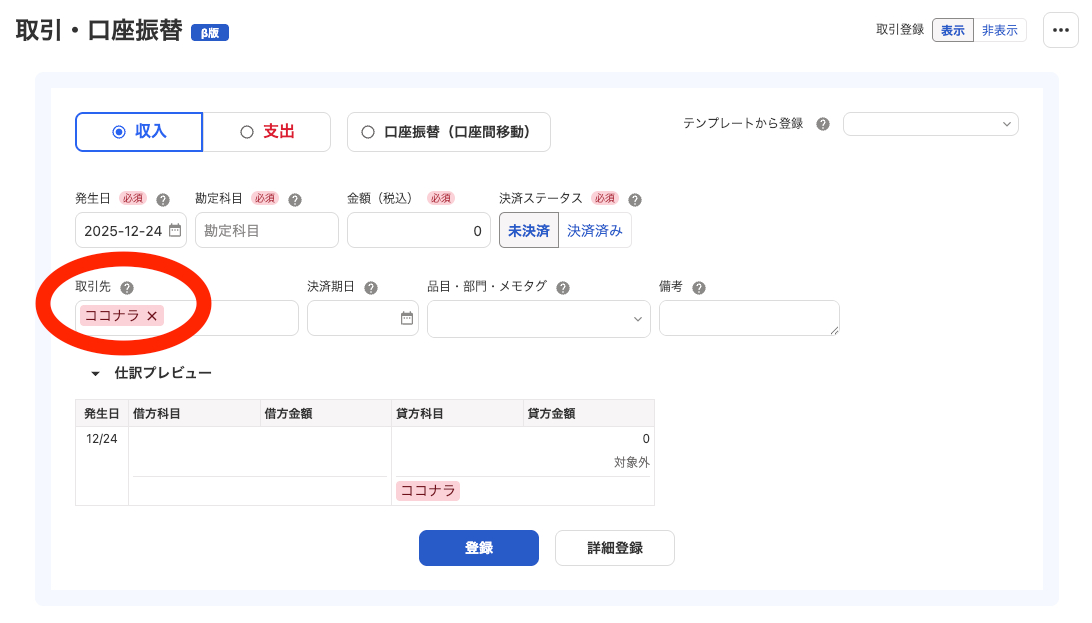The height and width of the screenshot is (623, 1092).
Task: Select the 口座振替（口座間移動）option
Action: tap(448, 131)
